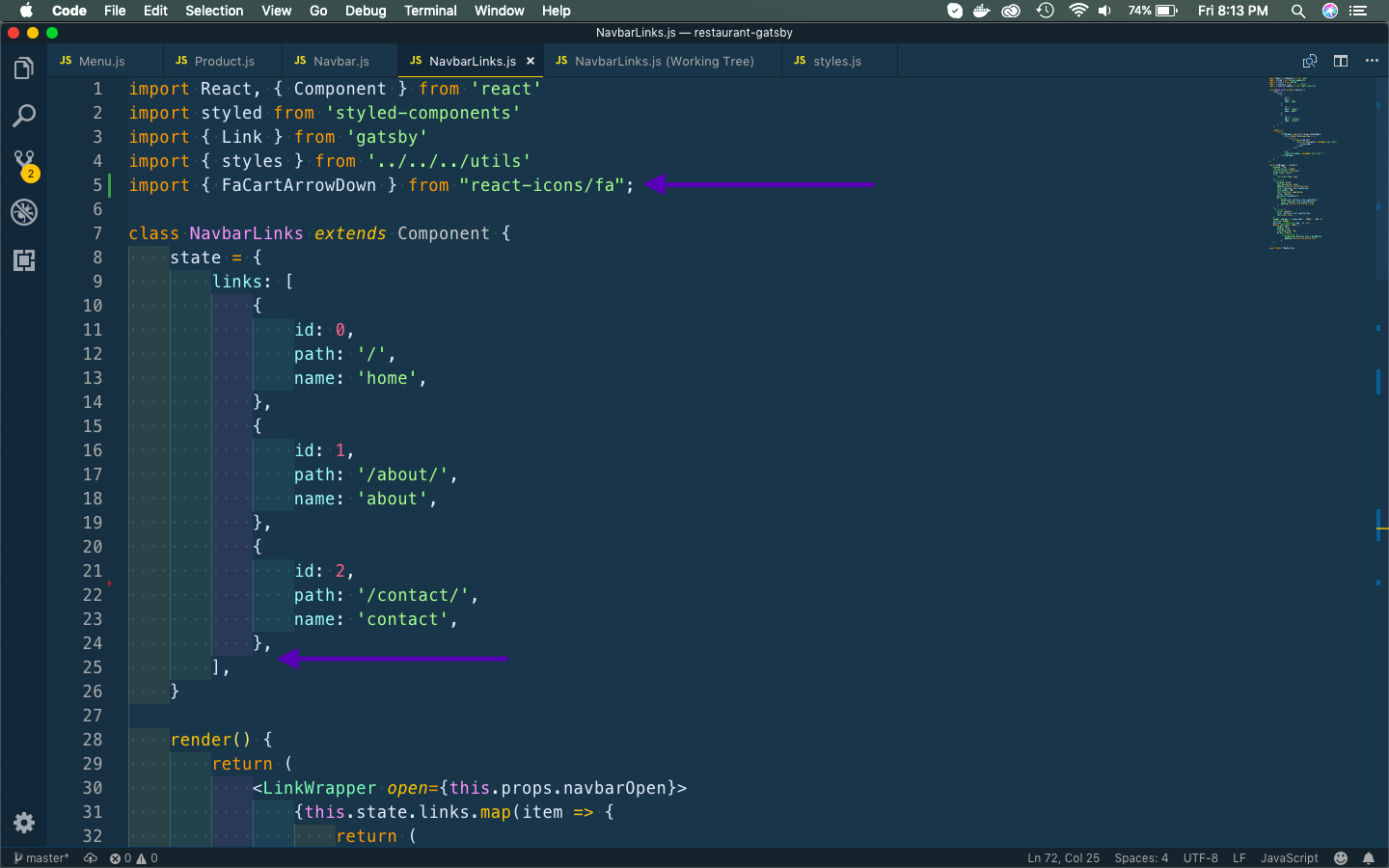Open More Actions ellipsis in editor toolbar
1389x868 pixels.
[x=1372, y=61]
